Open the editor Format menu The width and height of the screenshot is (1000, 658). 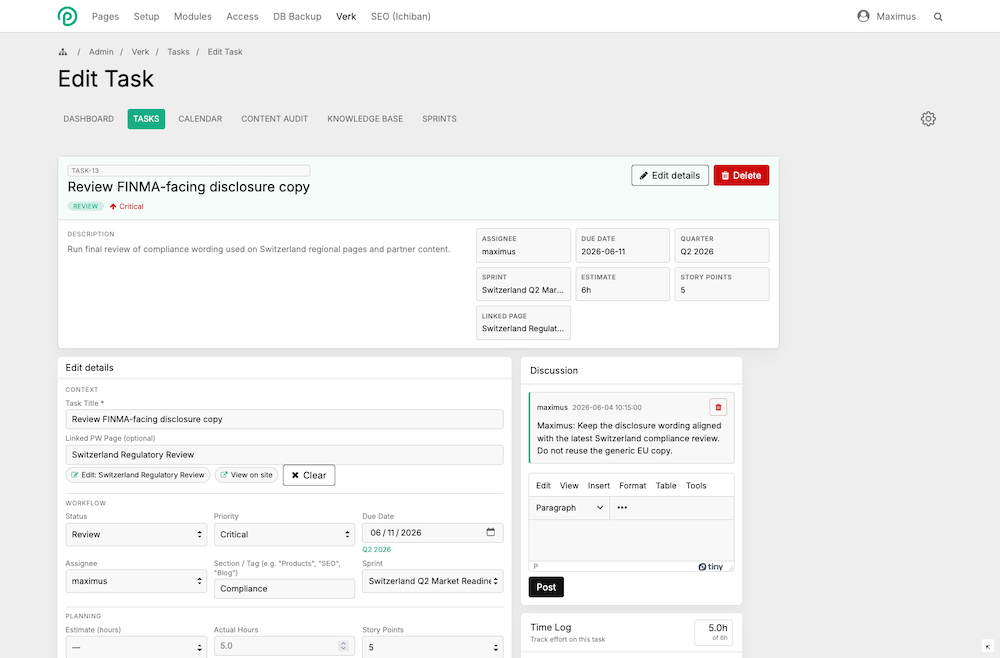[x=633, y=485]
